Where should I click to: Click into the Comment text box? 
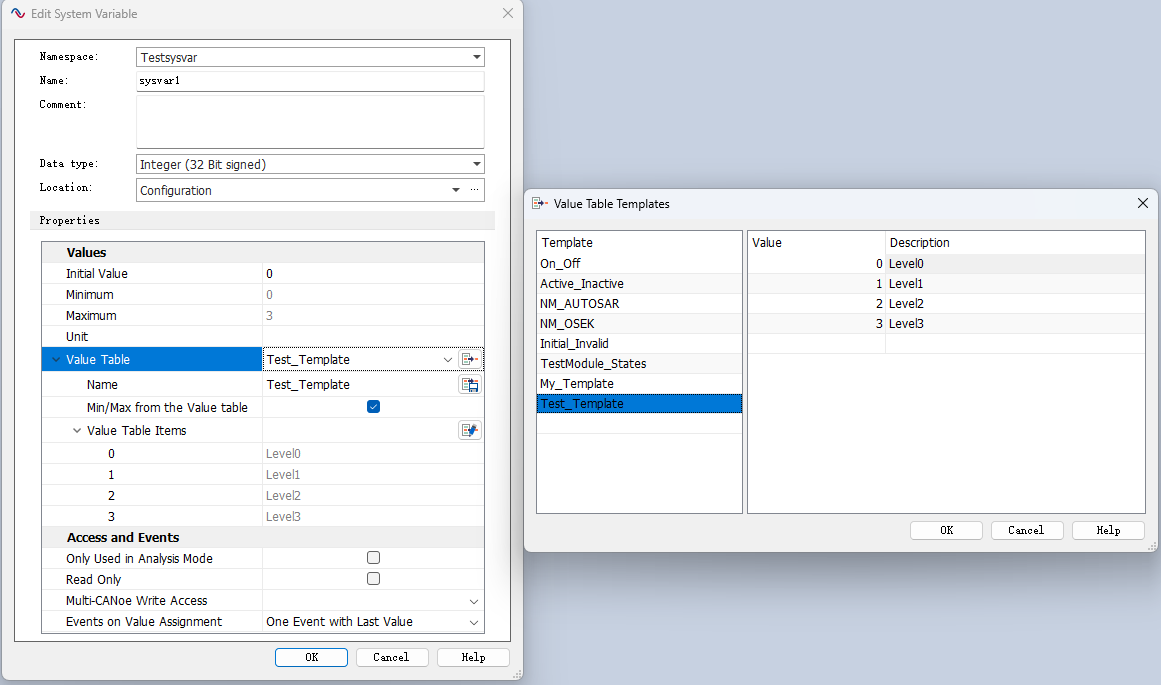[310, 122]
